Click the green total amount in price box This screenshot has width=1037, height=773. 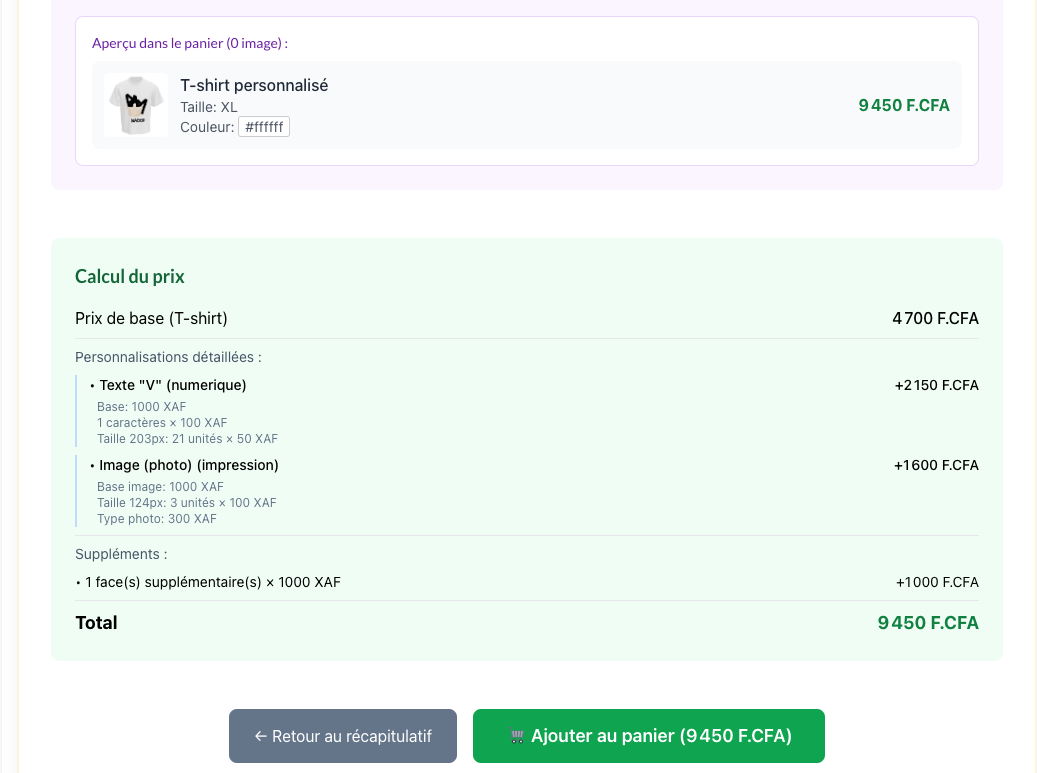(x=928, y=623)
